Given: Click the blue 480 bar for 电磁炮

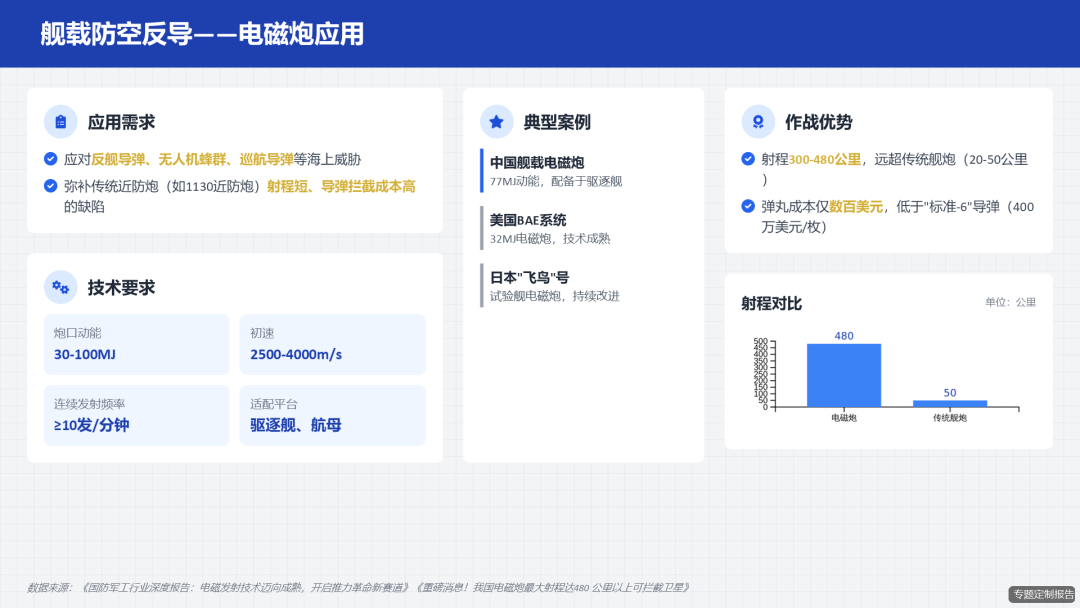Looking at the screenshot, I should click(x=843, y=375).
